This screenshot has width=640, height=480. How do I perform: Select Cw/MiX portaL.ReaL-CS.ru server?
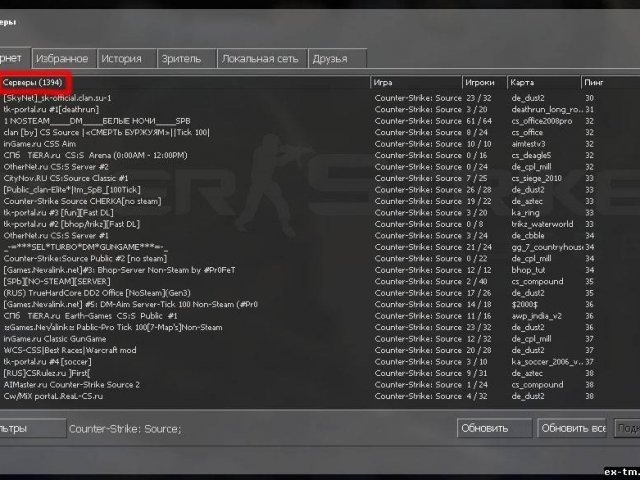[320, 396]
